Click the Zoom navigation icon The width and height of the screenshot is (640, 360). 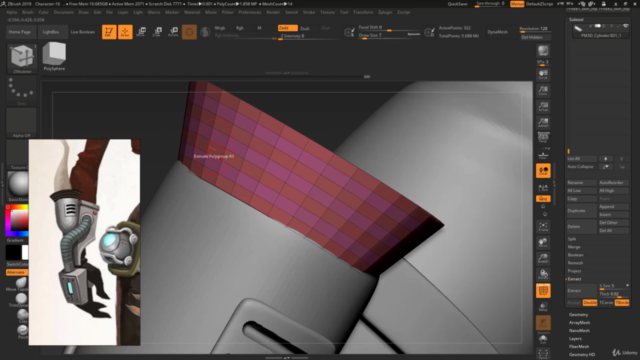pyautogui.click(x=543, y=91)
